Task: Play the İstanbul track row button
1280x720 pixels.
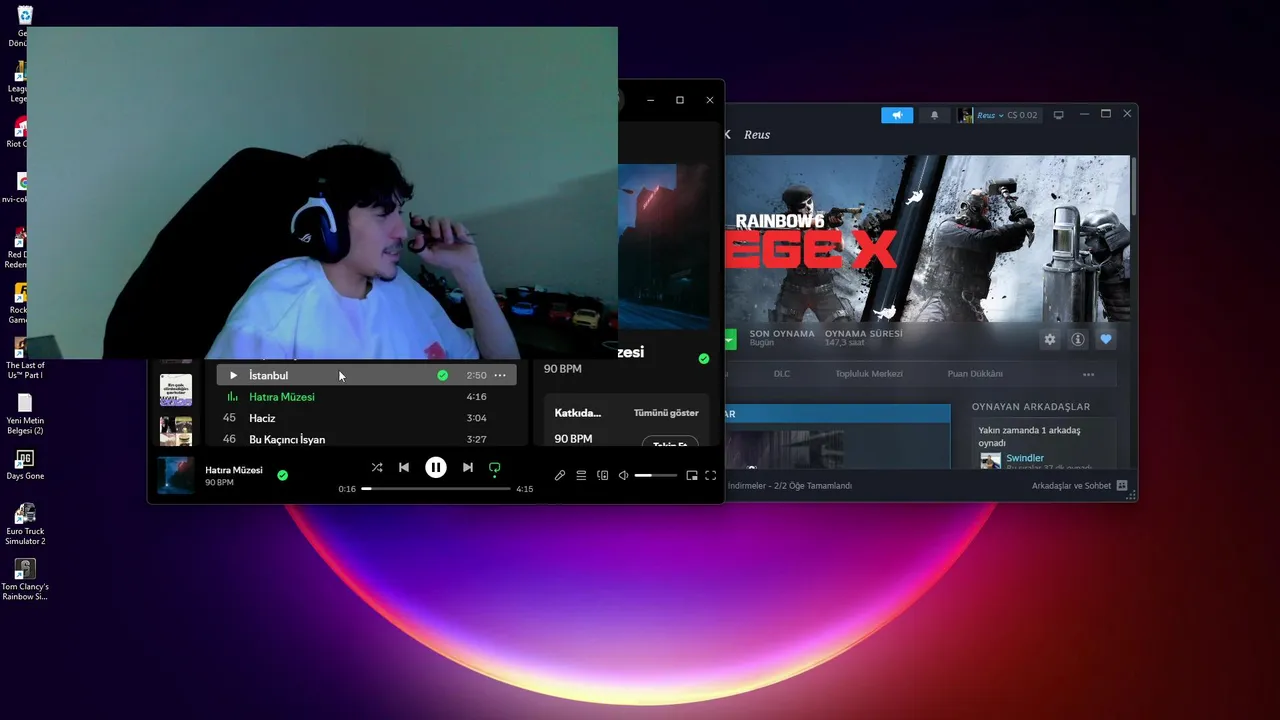Action: (233, 375)
